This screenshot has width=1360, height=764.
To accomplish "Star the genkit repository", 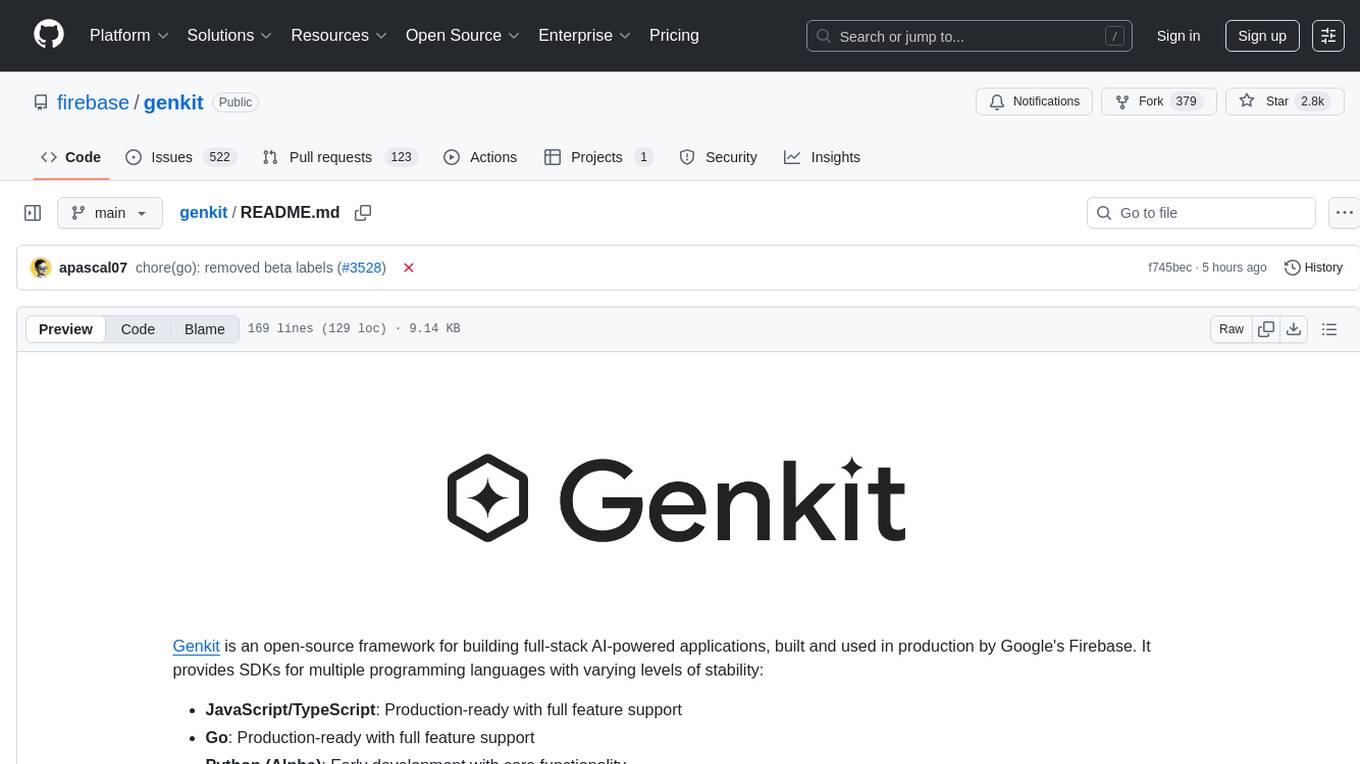I will 1284,101.
